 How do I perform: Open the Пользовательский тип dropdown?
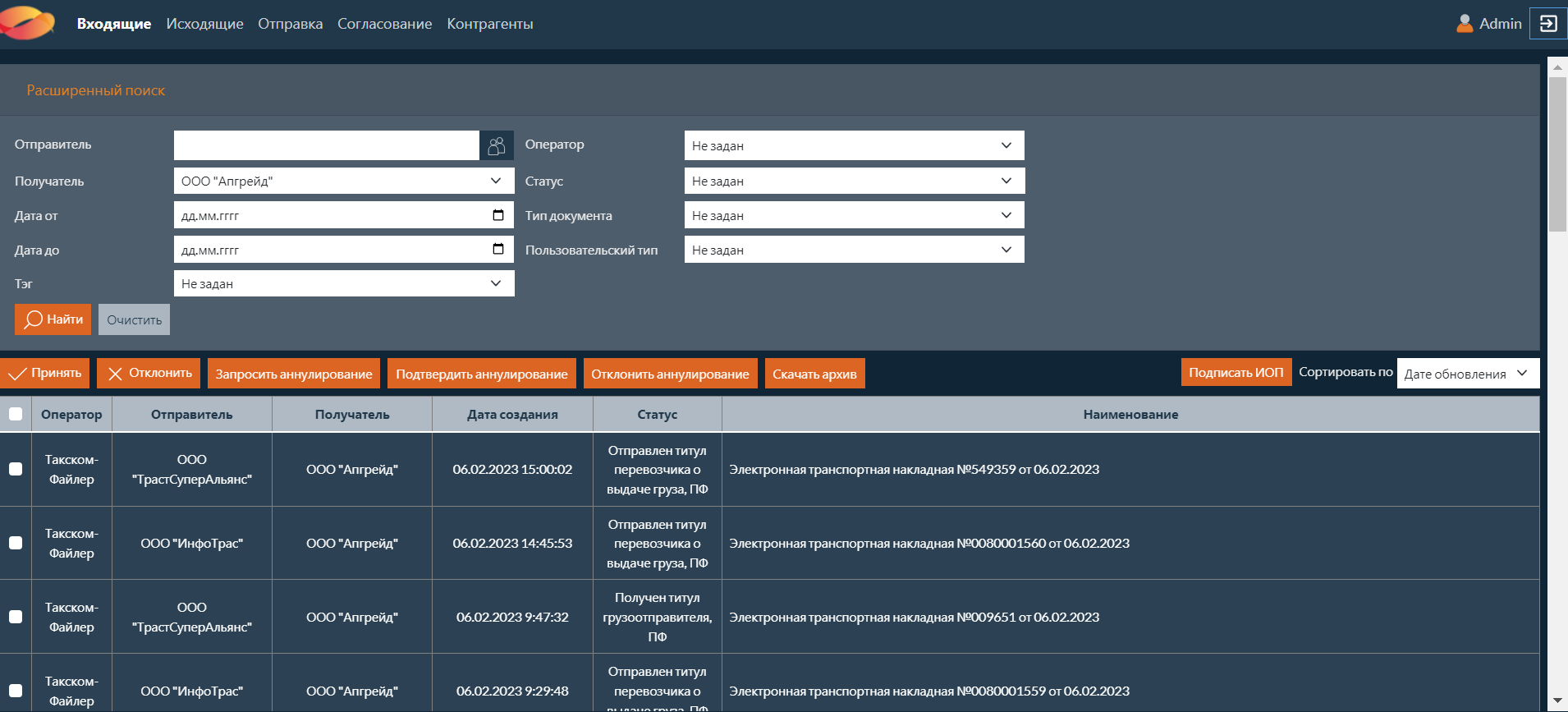854,250
